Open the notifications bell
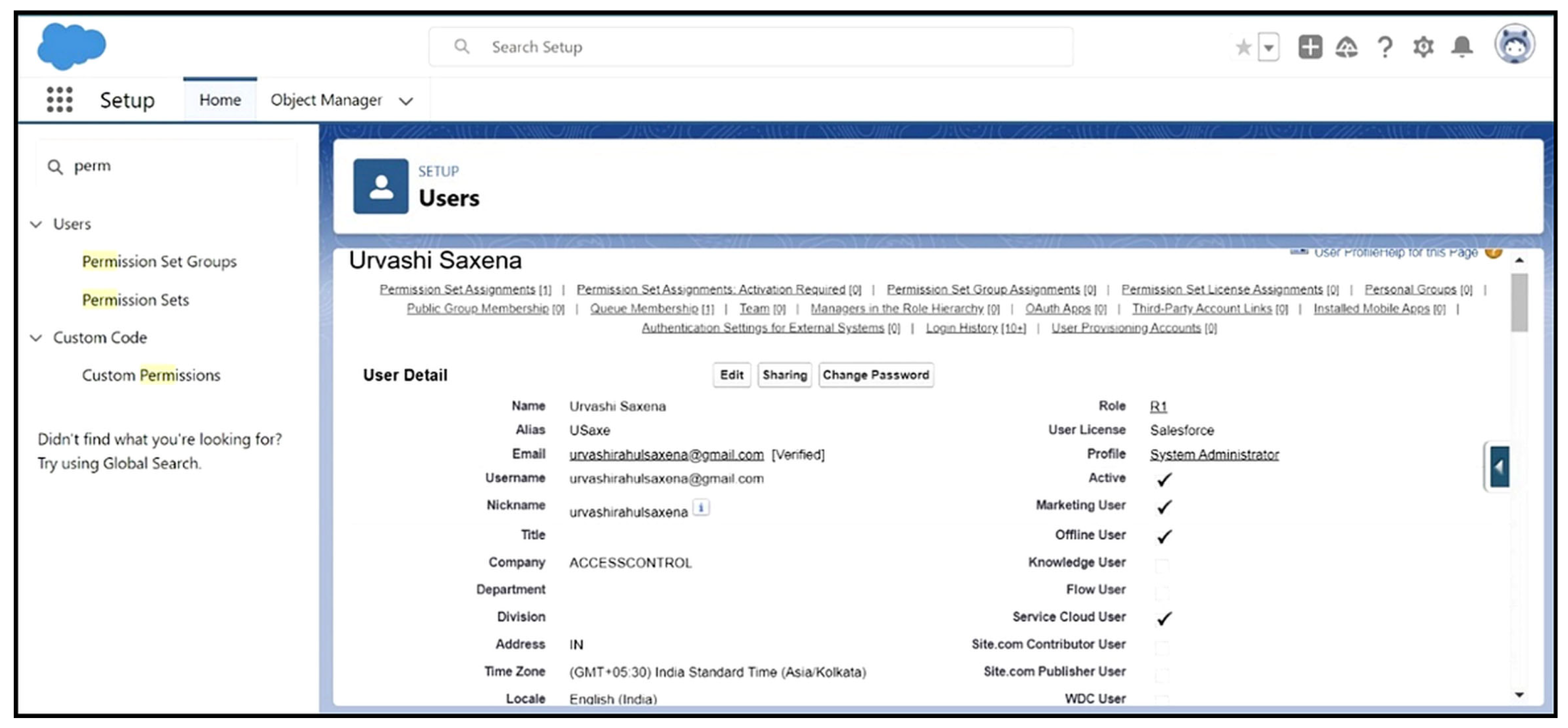Viewport: 1568px width, 728px height. point(1462,47)
